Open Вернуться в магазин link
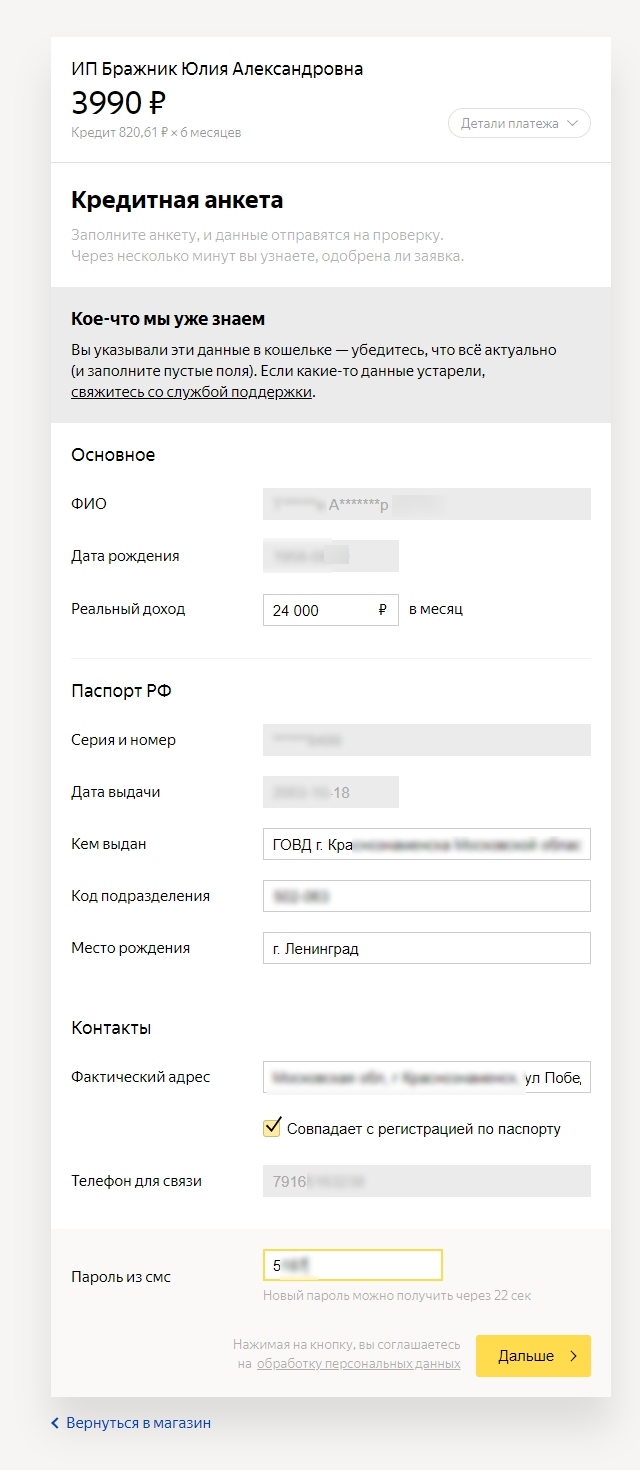 click(138, 1422)
